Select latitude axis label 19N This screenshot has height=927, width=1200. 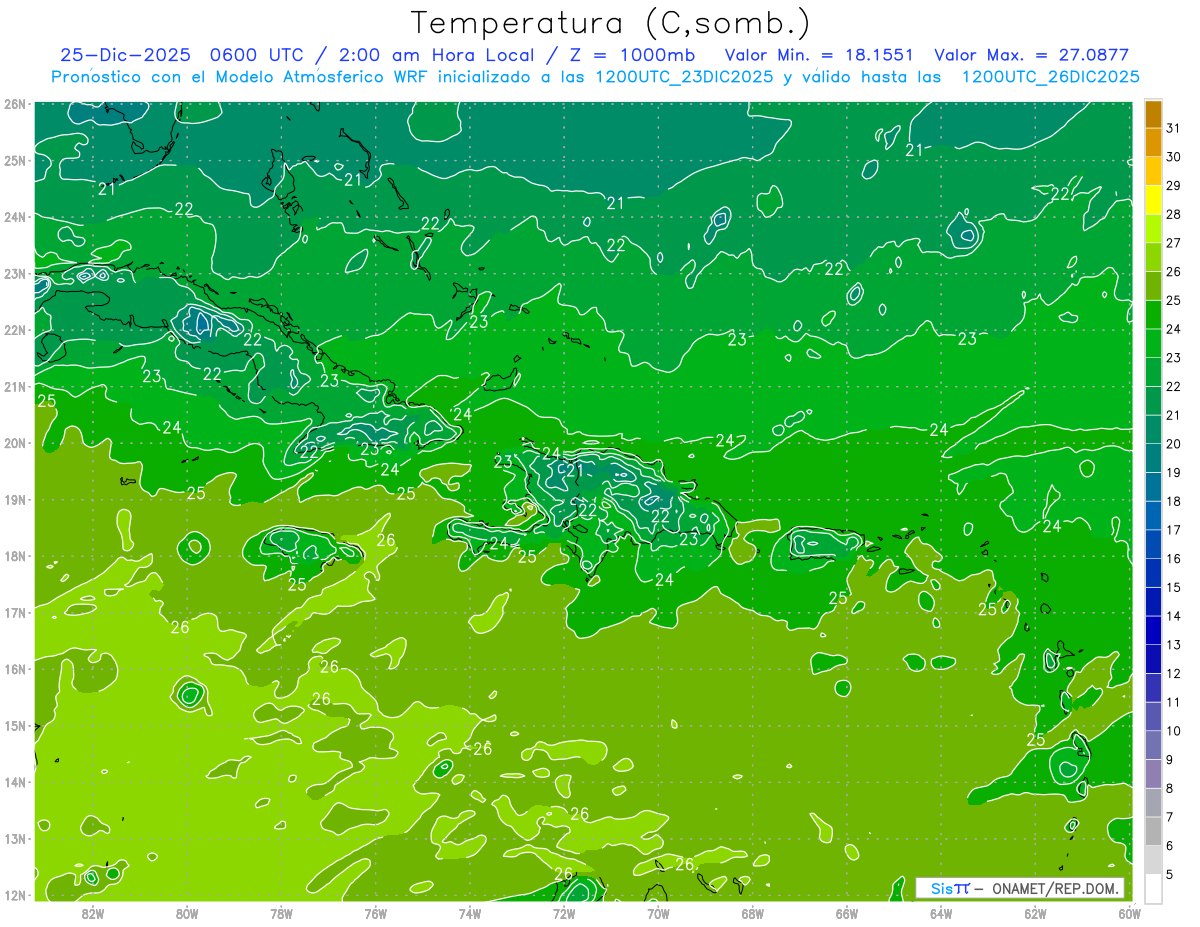(x=14, y=499)
